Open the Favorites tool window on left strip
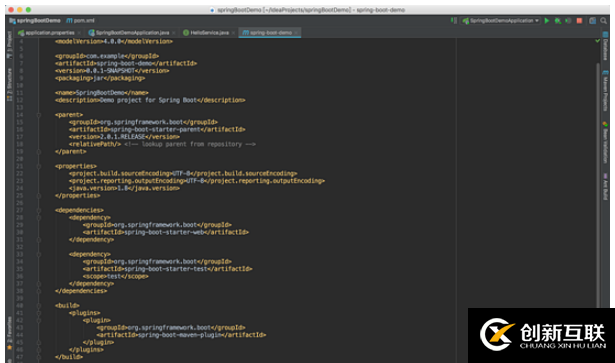 [x=9, y=333]
